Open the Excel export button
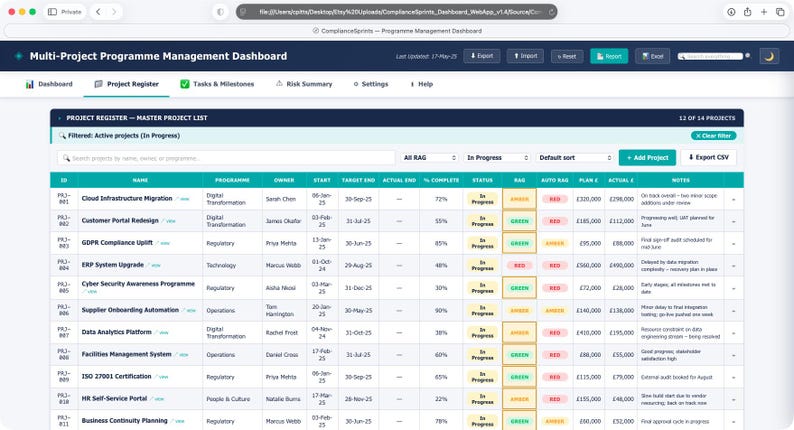 click(653, 56)
